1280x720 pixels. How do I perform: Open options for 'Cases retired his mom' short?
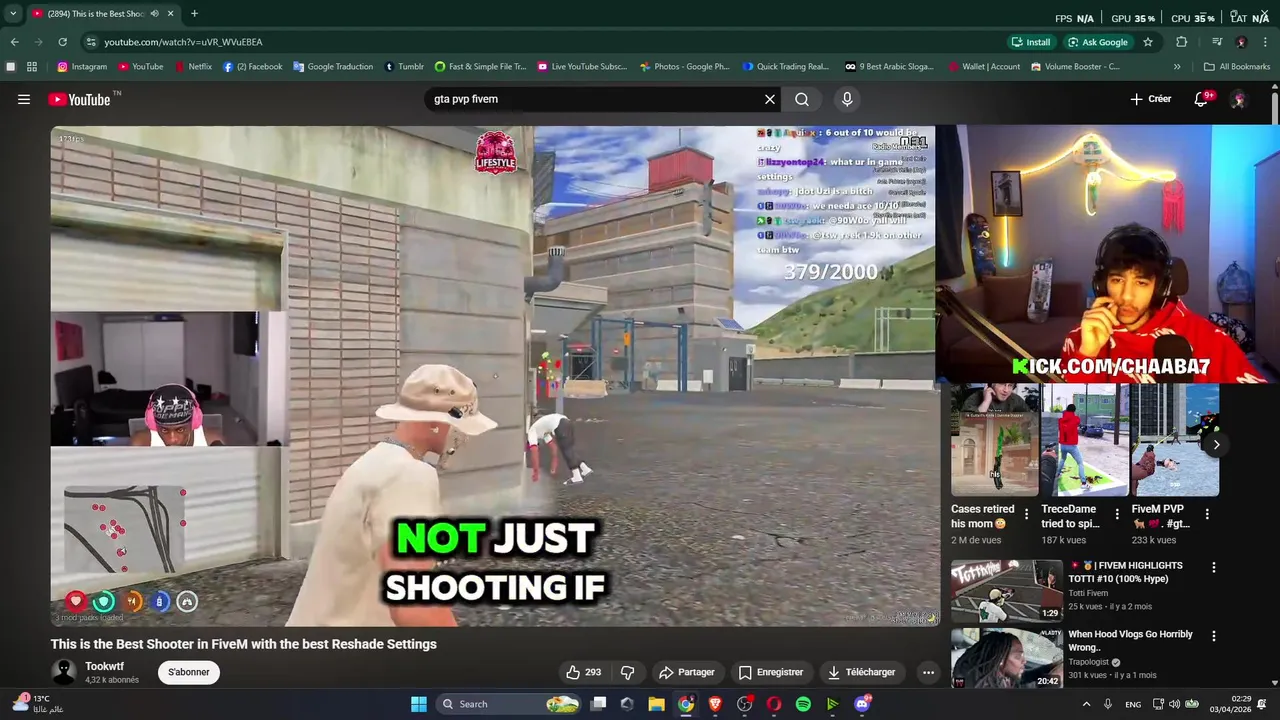coord(1026,514)
